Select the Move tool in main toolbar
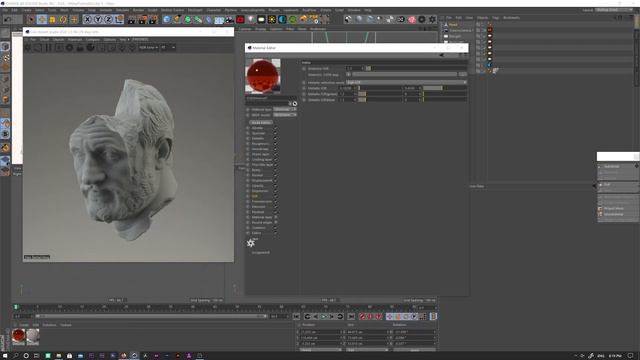 point(42,19)
